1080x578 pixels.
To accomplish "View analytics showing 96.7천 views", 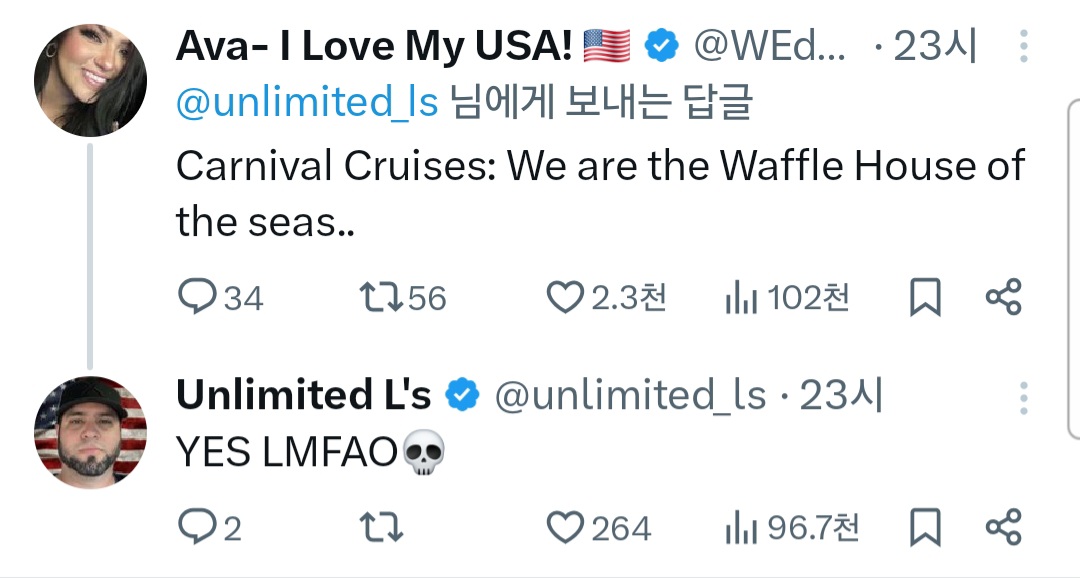I will click(738, 528).
